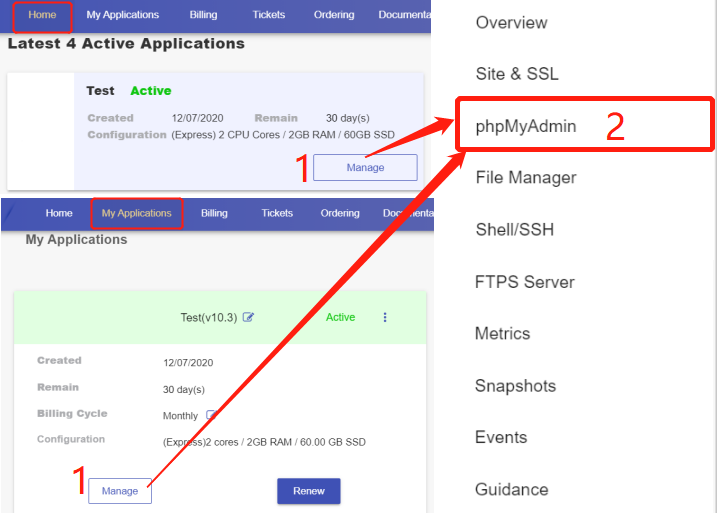
Task: Select the highlighted My Applications tab in the lower bar
Action: point(137,213)
